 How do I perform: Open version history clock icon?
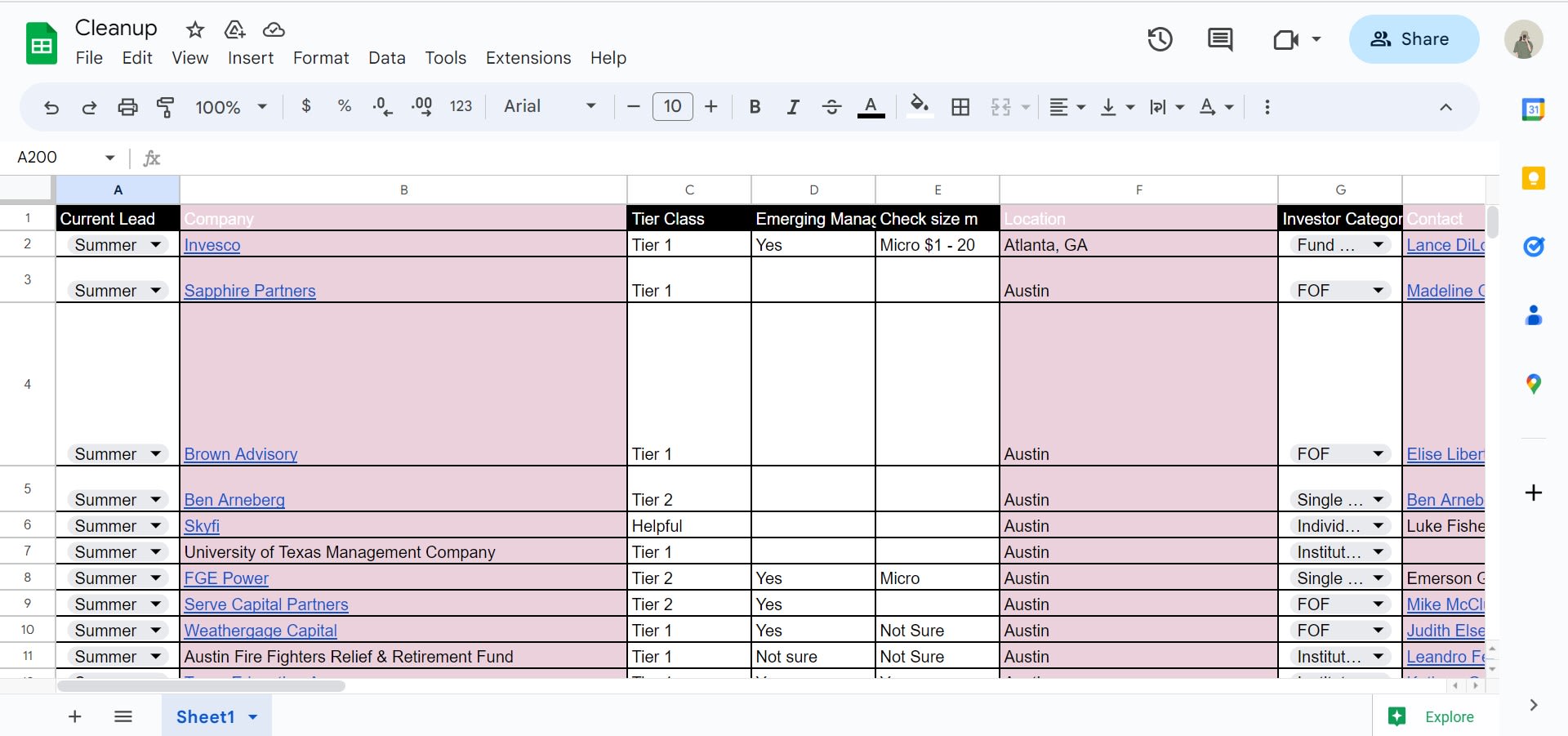[x=1160, y=39]
